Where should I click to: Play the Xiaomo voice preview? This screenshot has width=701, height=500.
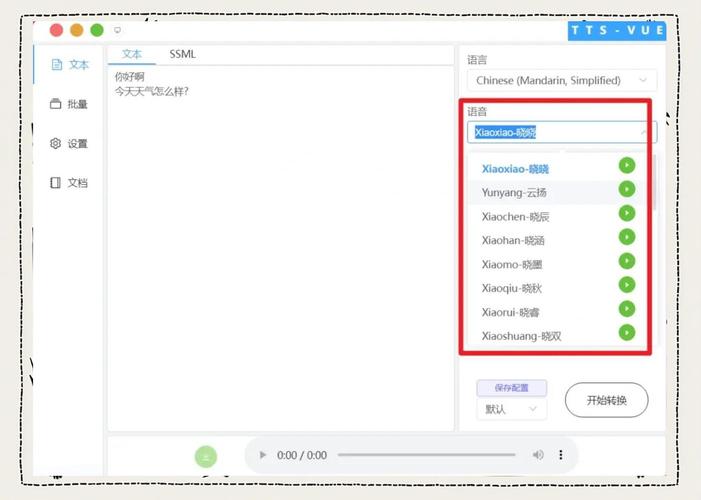pyautogui.click(x=627, y=261)
